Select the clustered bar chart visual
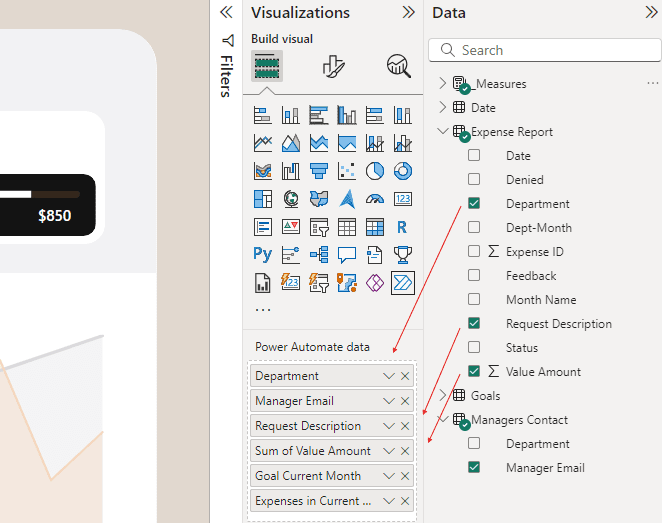This screenshot has height=523, width=662. [x=319, y=115]
